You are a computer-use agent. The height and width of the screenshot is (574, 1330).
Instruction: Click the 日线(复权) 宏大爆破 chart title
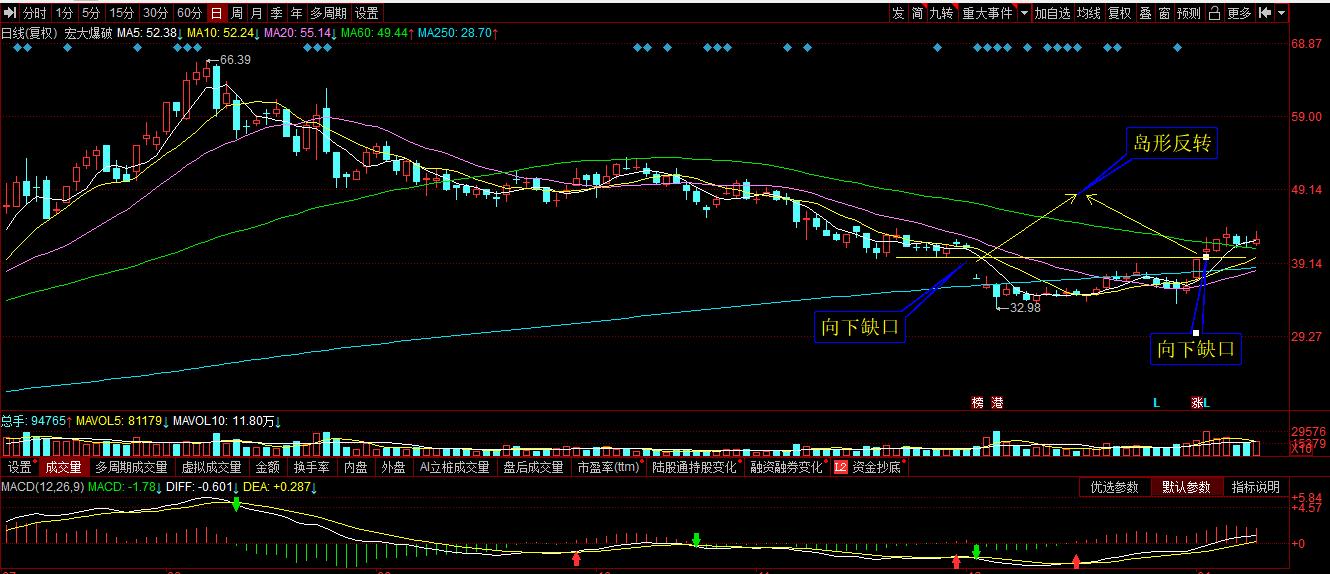(57, 33)
